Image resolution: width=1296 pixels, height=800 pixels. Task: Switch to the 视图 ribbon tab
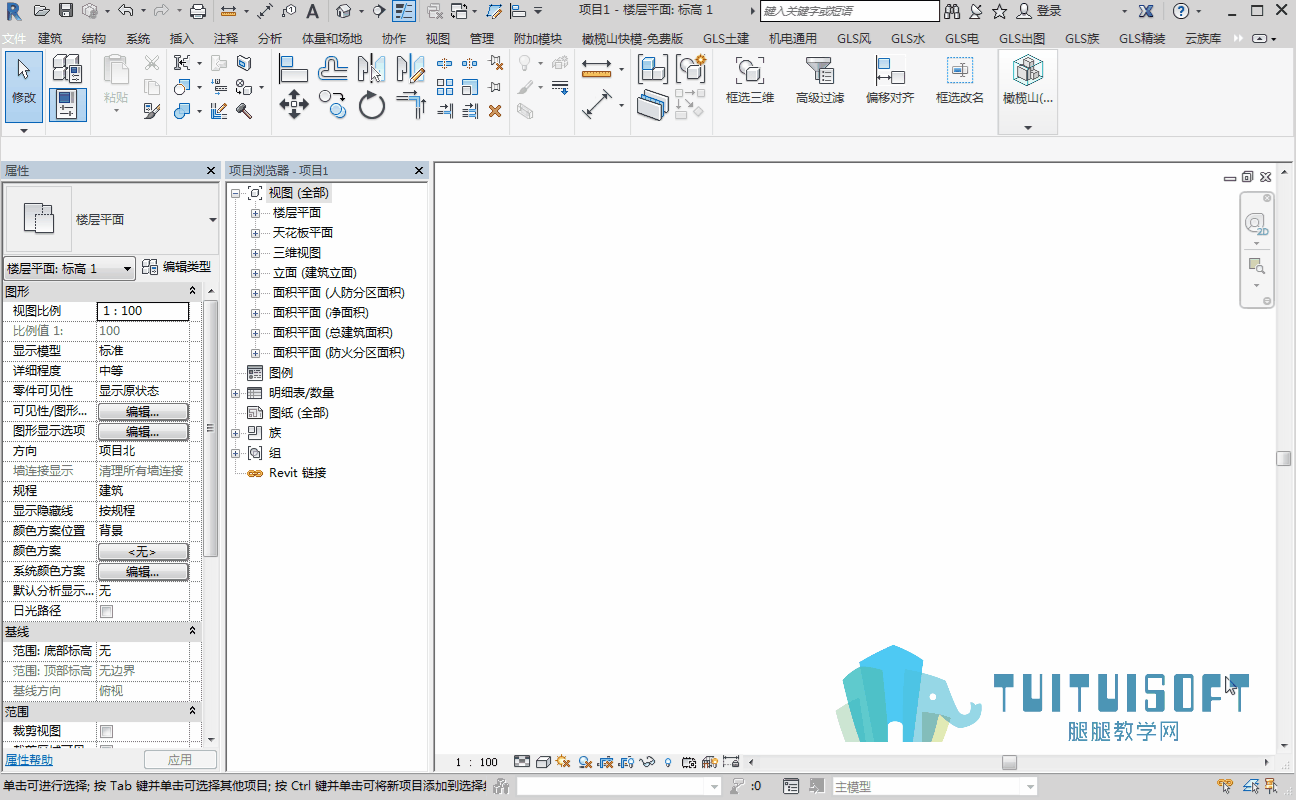438,39
